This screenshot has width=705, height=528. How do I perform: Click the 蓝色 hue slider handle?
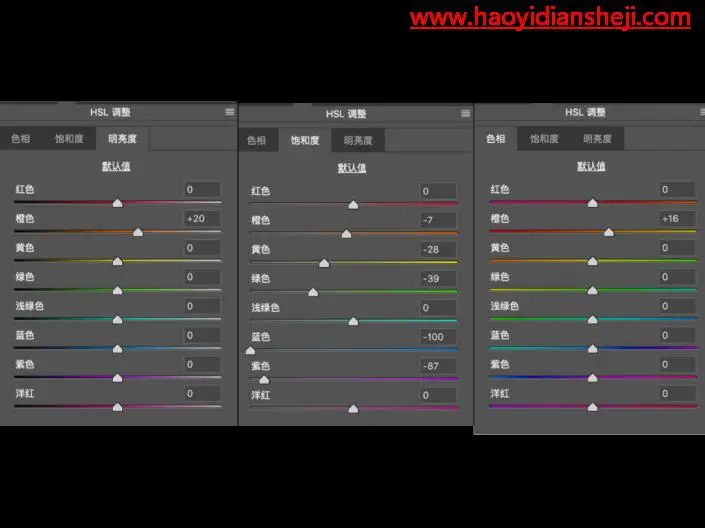[x=593, y=349]
